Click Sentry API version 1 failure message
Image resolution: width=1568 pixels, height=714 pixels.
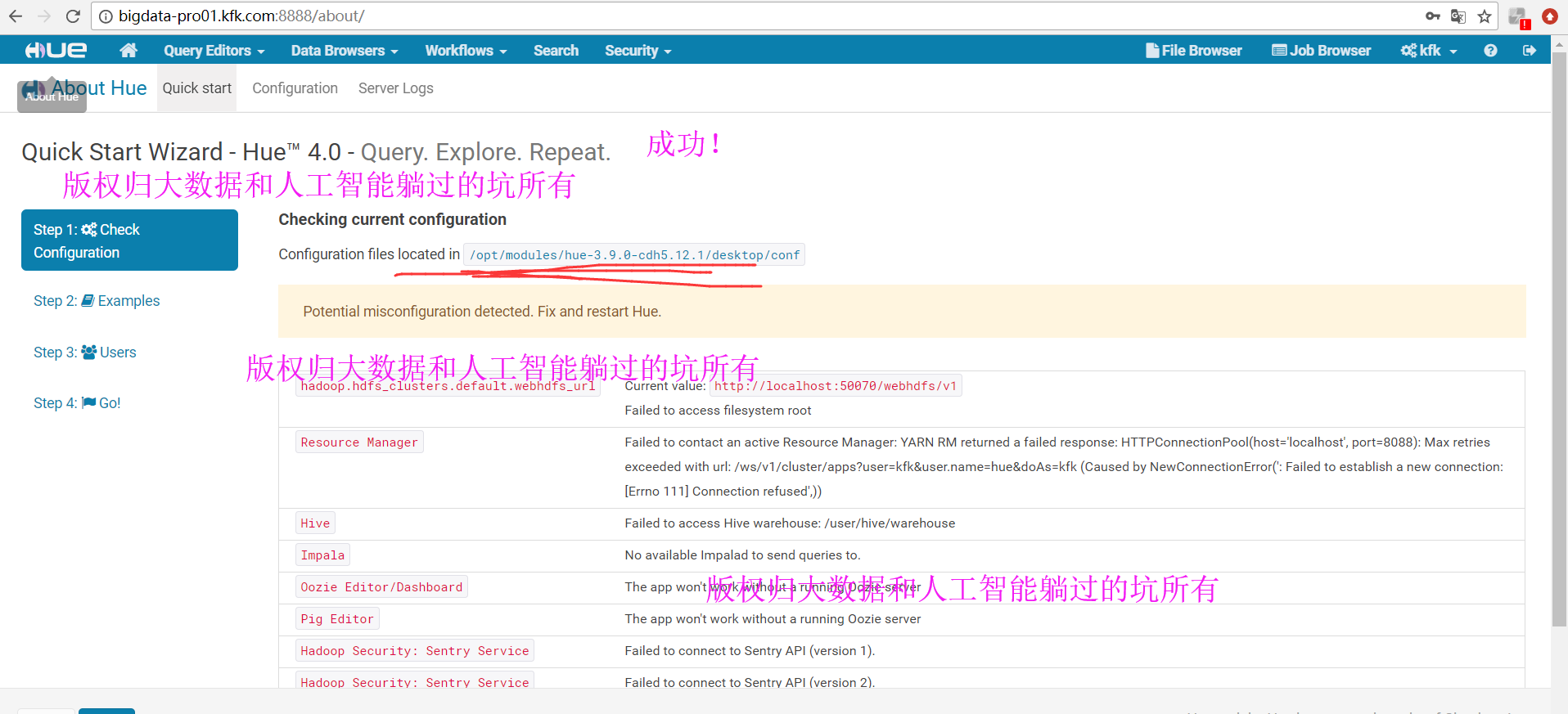[x=750, y=651]
